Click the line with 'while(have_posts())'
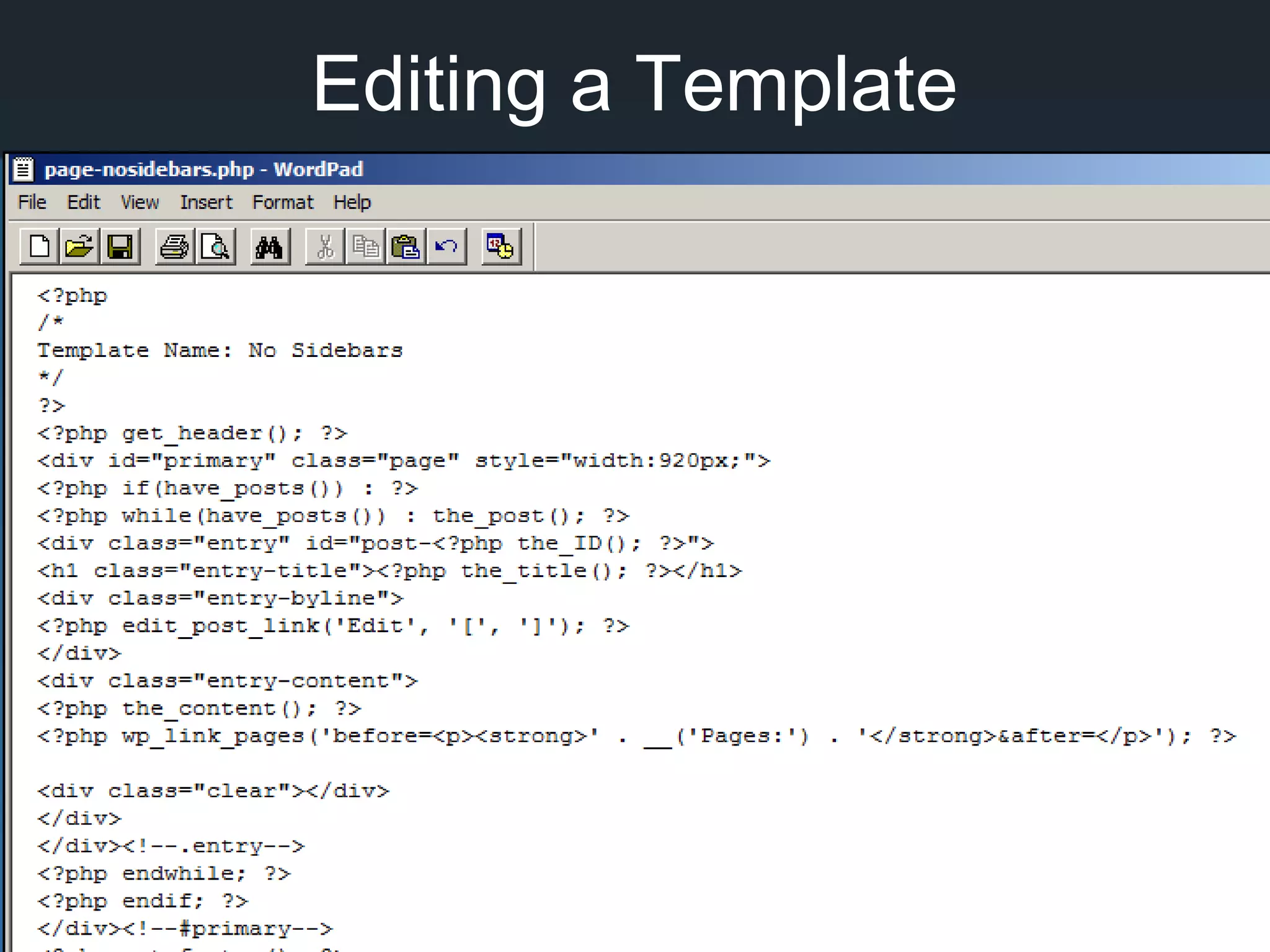Viewport: 1270px width, 952px height. [x=334, y=516]
